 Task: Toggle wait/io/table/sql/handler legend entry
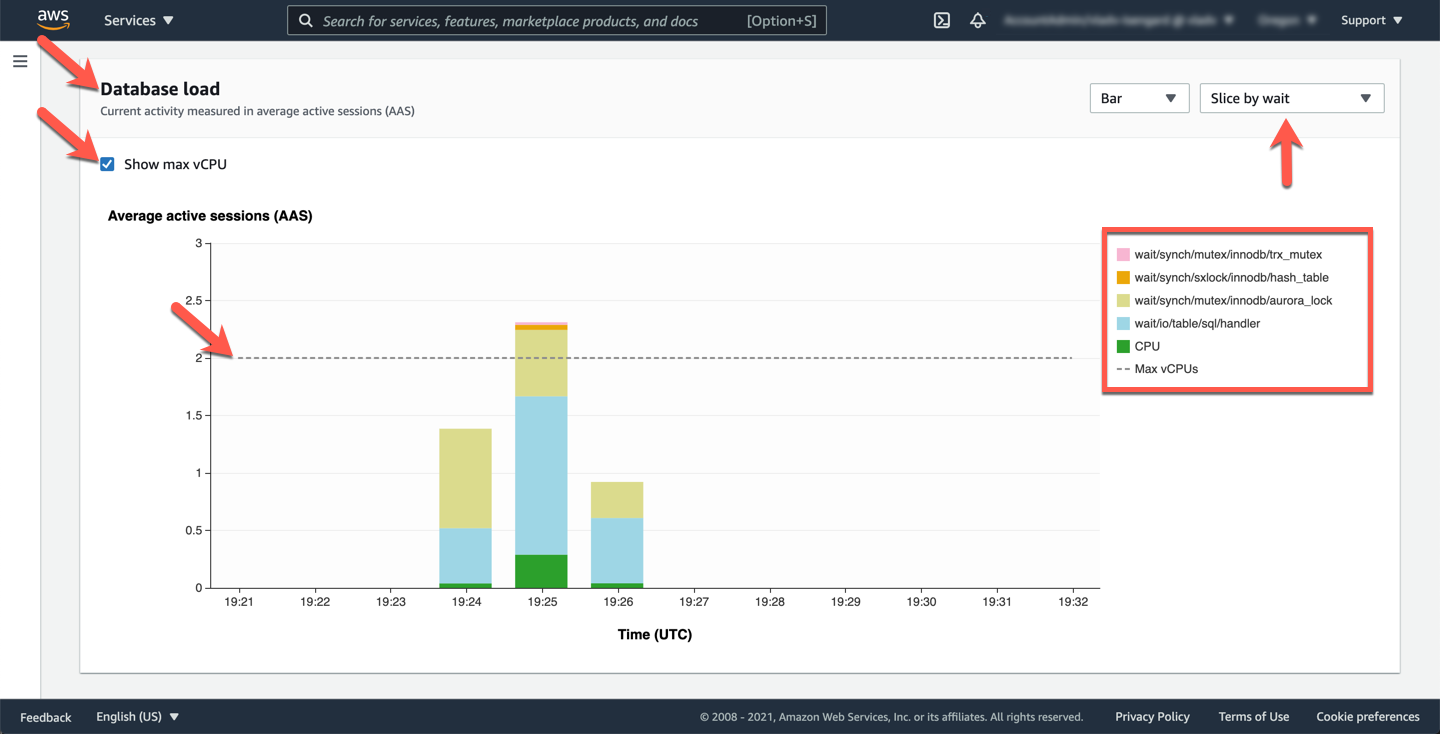pos(1196,323)
